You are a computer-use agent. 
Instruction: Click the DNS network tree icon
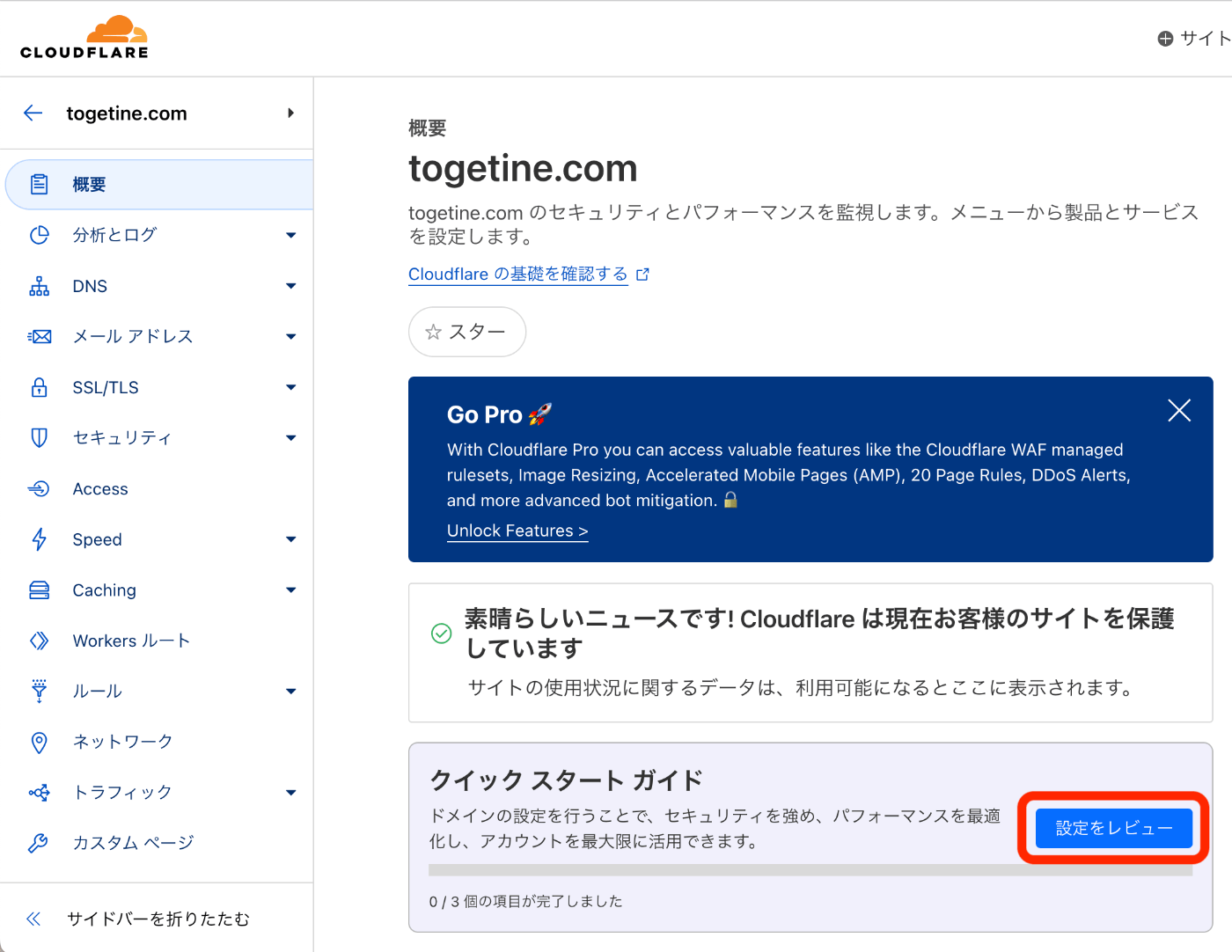tap(40, 286)
